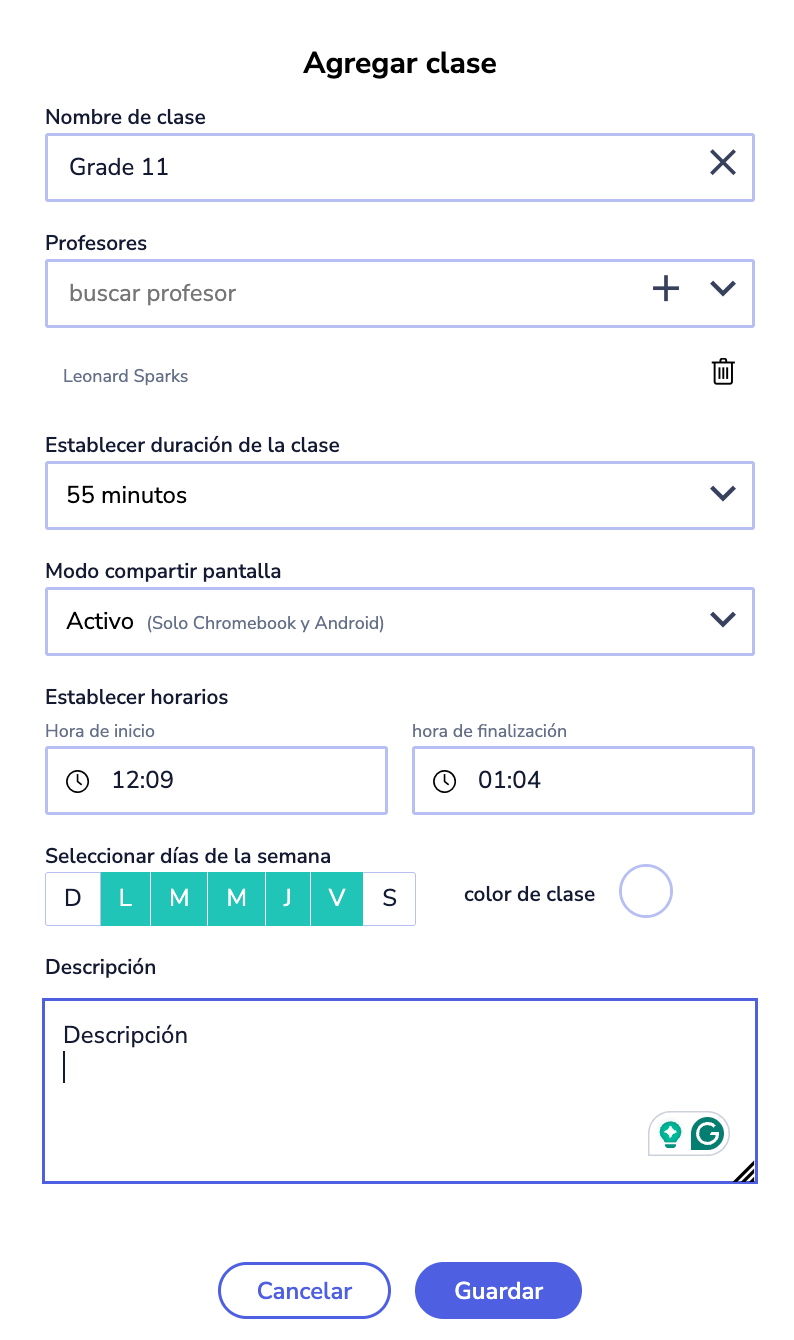Open Grammarly icon in description box

point(707,1134)
